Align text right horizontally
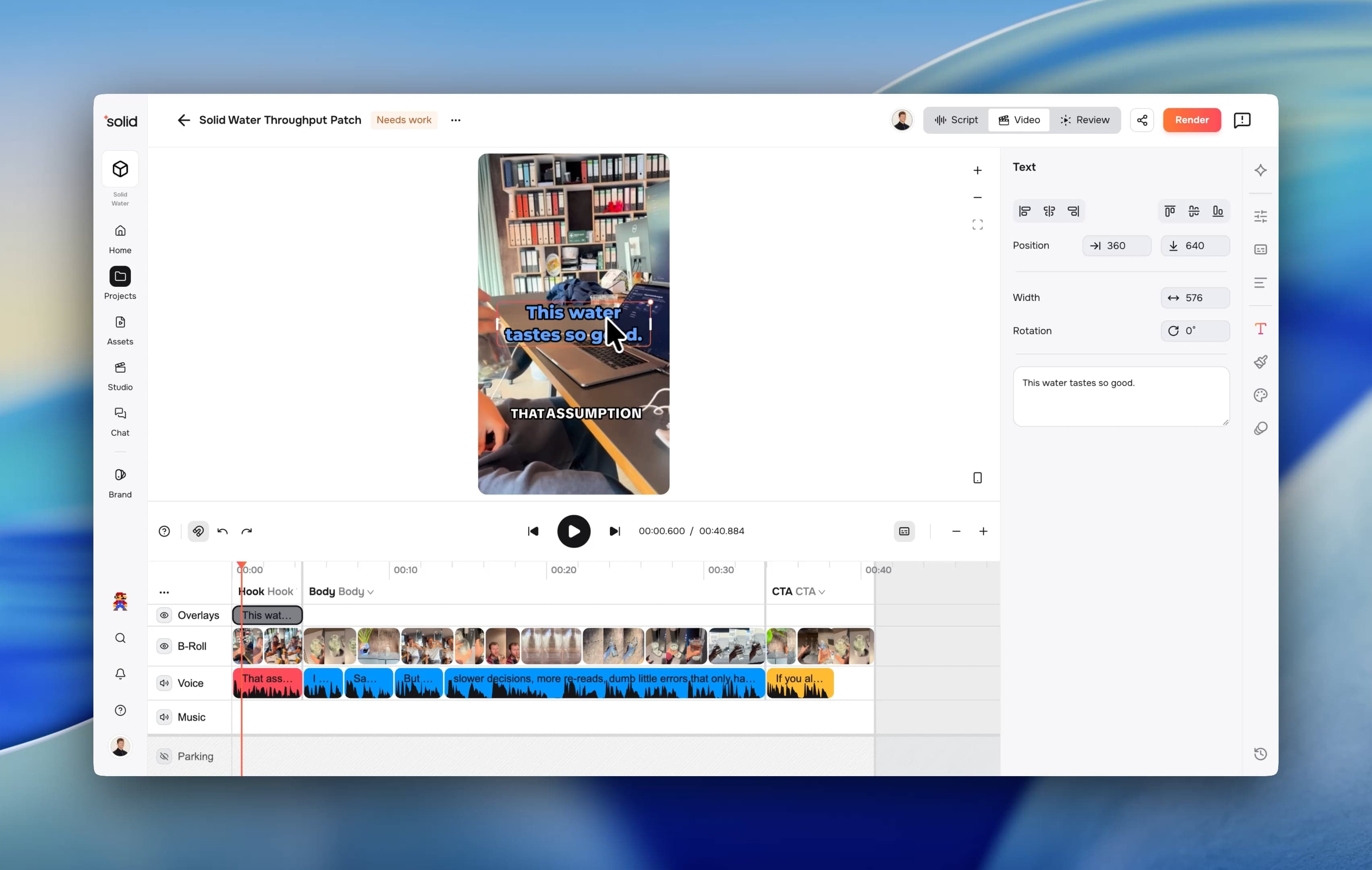Screen dimensions: 1372x870 [1073, 211]
